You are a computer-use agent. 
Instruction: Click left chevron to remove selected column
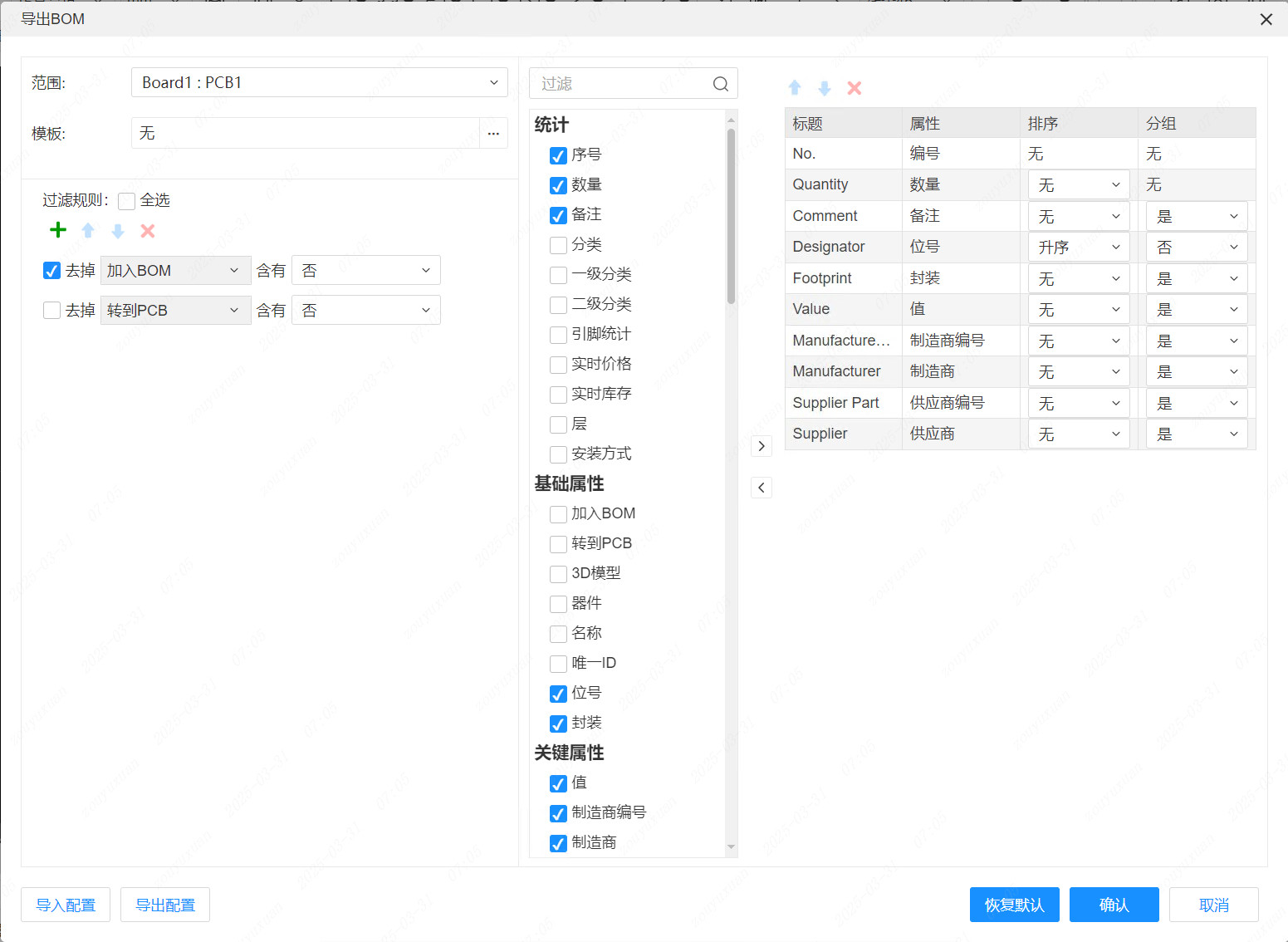762,488
